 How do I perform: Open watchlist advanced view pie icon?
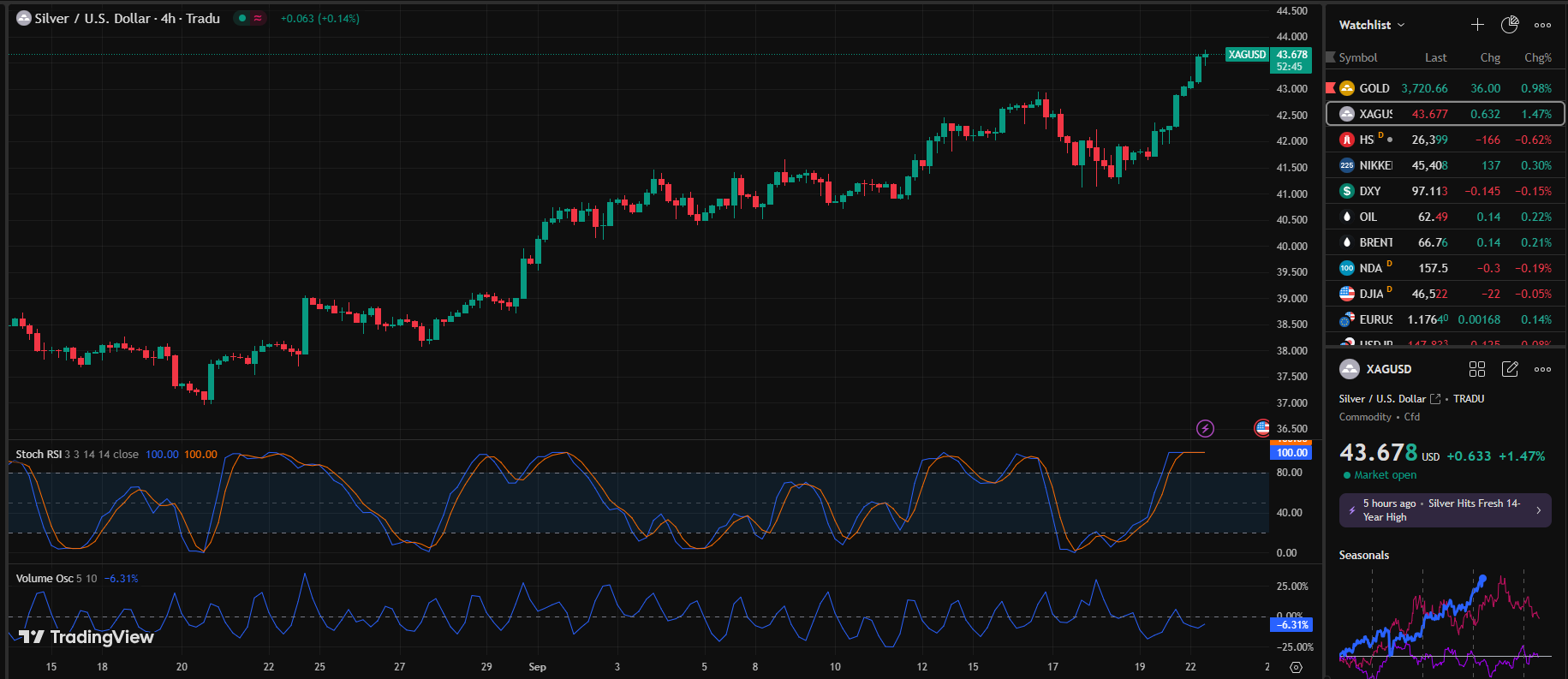(1510, 25)
